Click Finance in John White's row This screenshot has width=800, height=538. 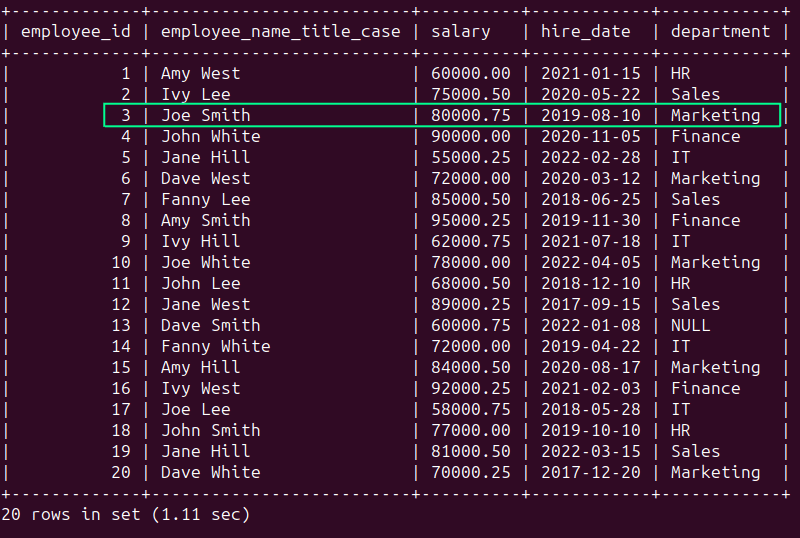(x=705, y=136)
